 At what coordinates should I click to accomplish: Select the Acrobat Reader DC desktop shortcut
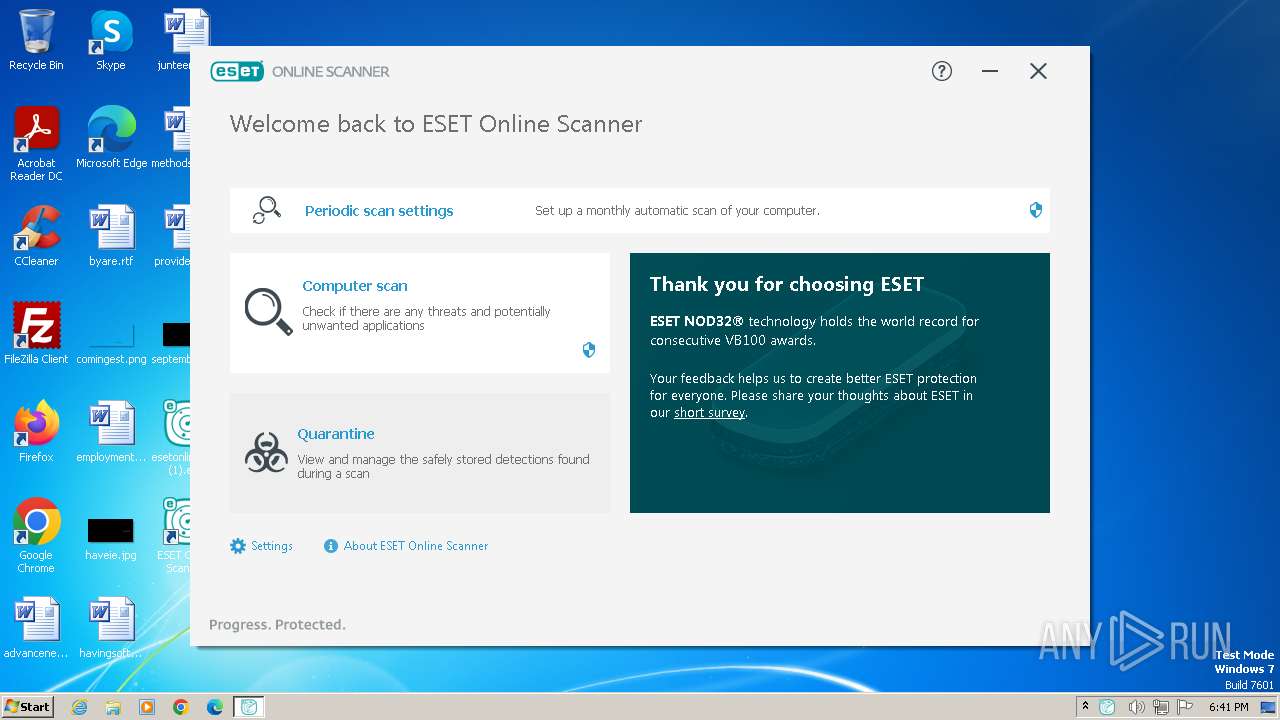[36, 144]
